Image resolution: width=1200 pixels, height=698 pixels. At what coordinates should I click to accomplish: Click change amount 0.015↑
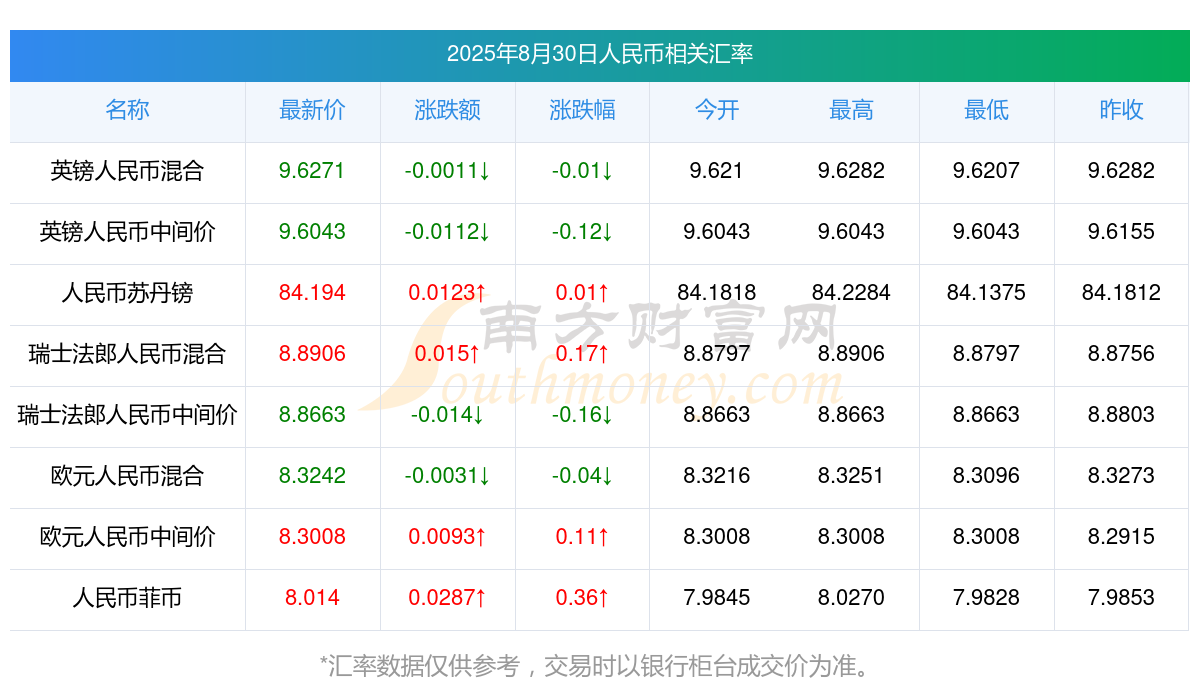[447, 354]
